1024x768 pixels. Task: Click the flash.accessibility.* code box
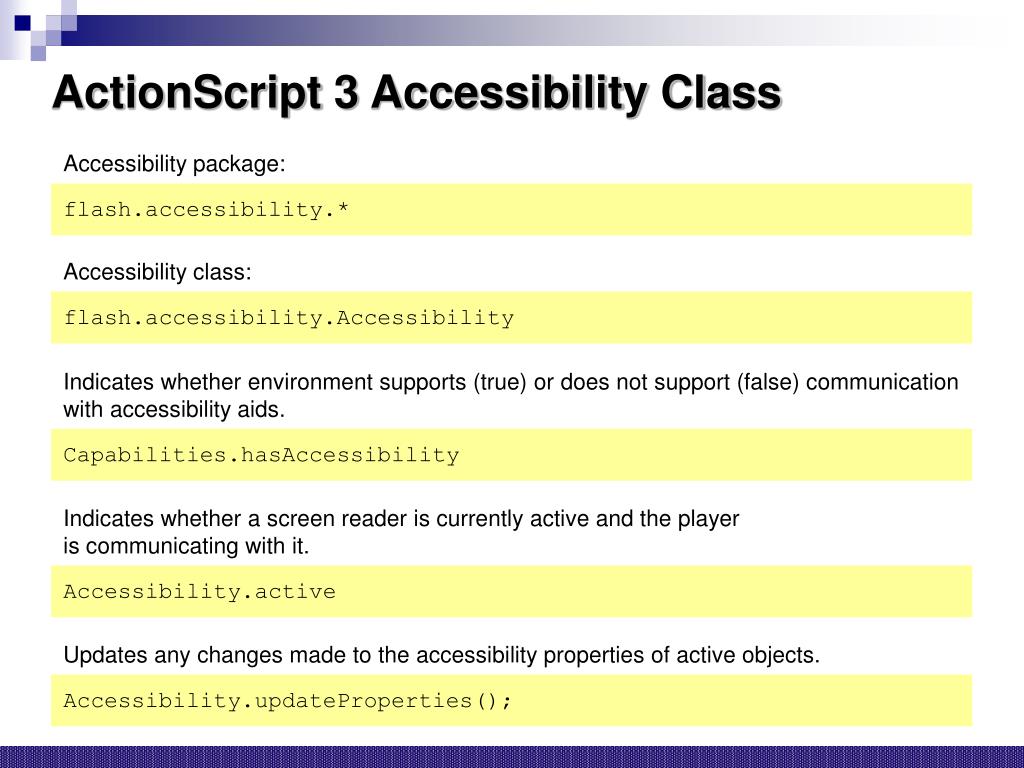pos(511,210)
